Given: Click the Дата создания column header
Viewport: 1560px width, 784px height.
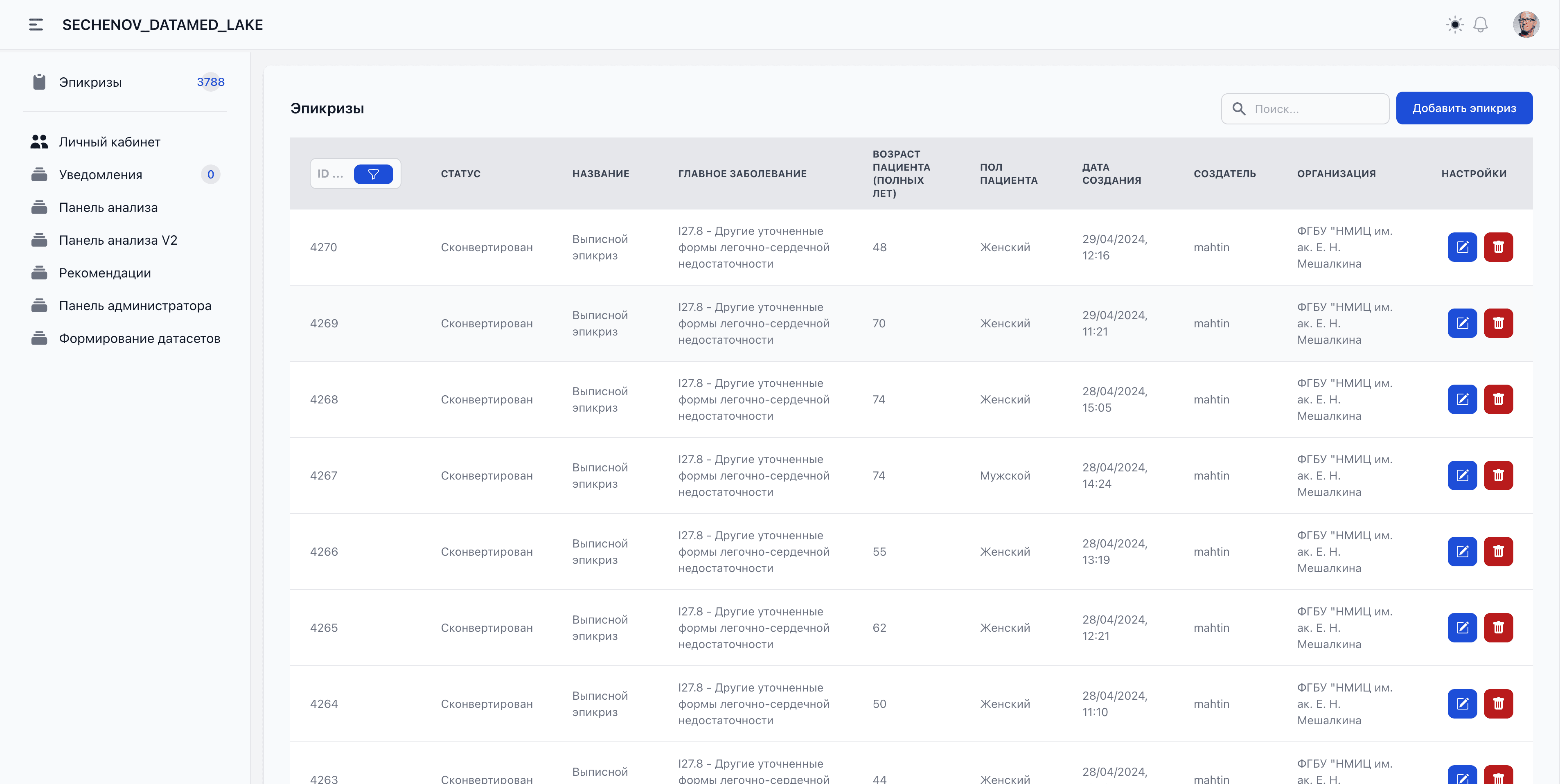Looking at the screenshot, I should [x=1111, y=174].
